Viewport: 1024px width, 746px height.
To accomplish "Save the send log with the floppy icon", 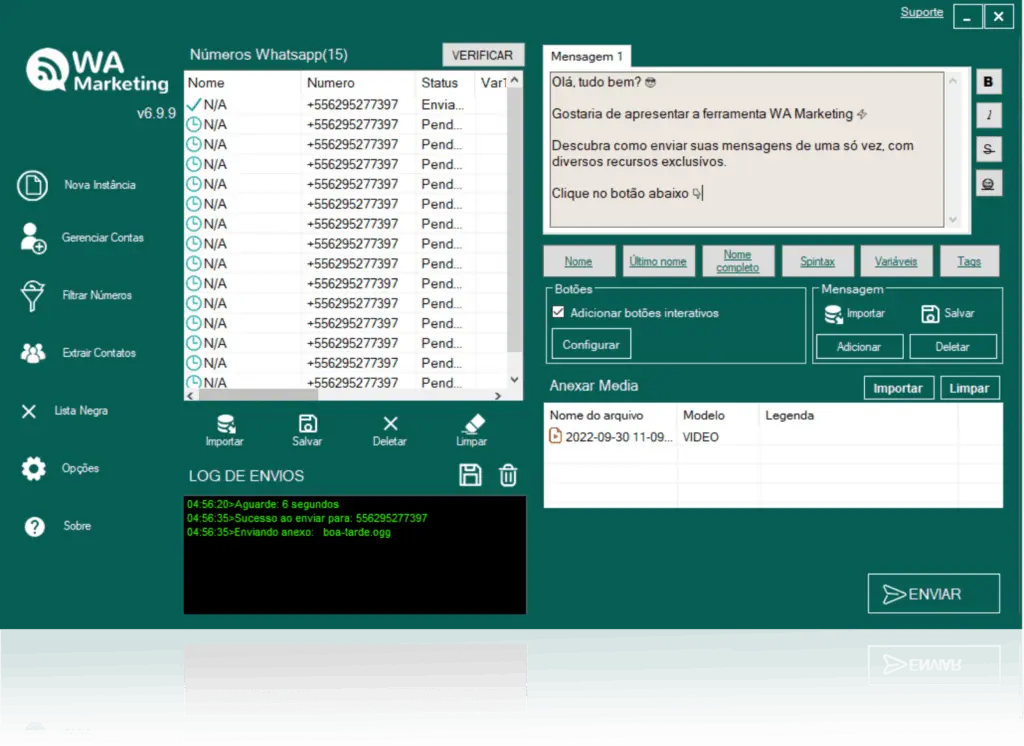I will tap(470, 476).
